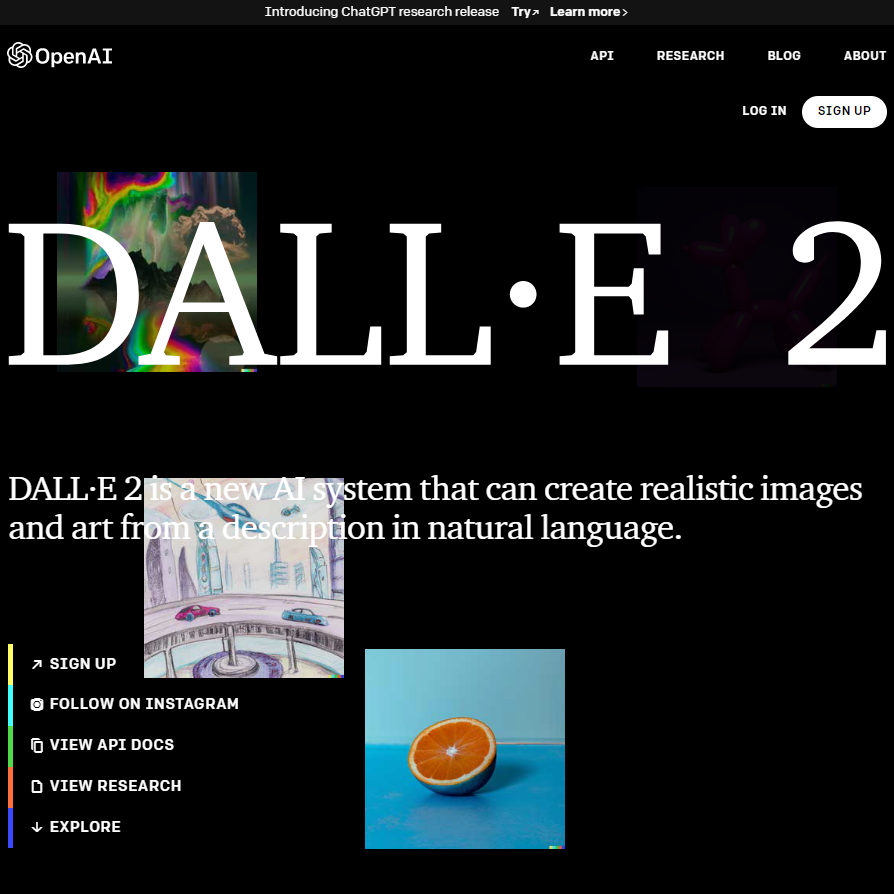Click the rainbow color strip on the left

click(x=9, y=745)
